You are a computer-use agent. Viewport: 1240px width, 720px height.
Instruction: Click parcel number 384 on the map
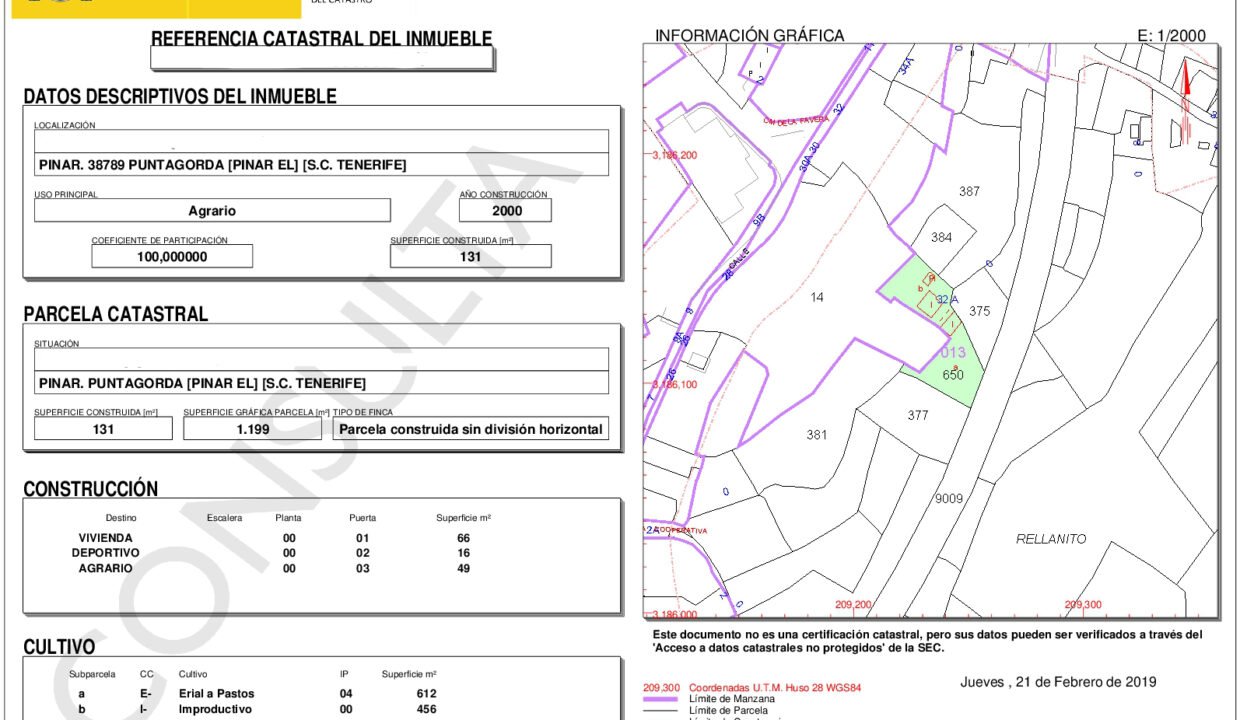pyautogui.click(x=941, y=238)
